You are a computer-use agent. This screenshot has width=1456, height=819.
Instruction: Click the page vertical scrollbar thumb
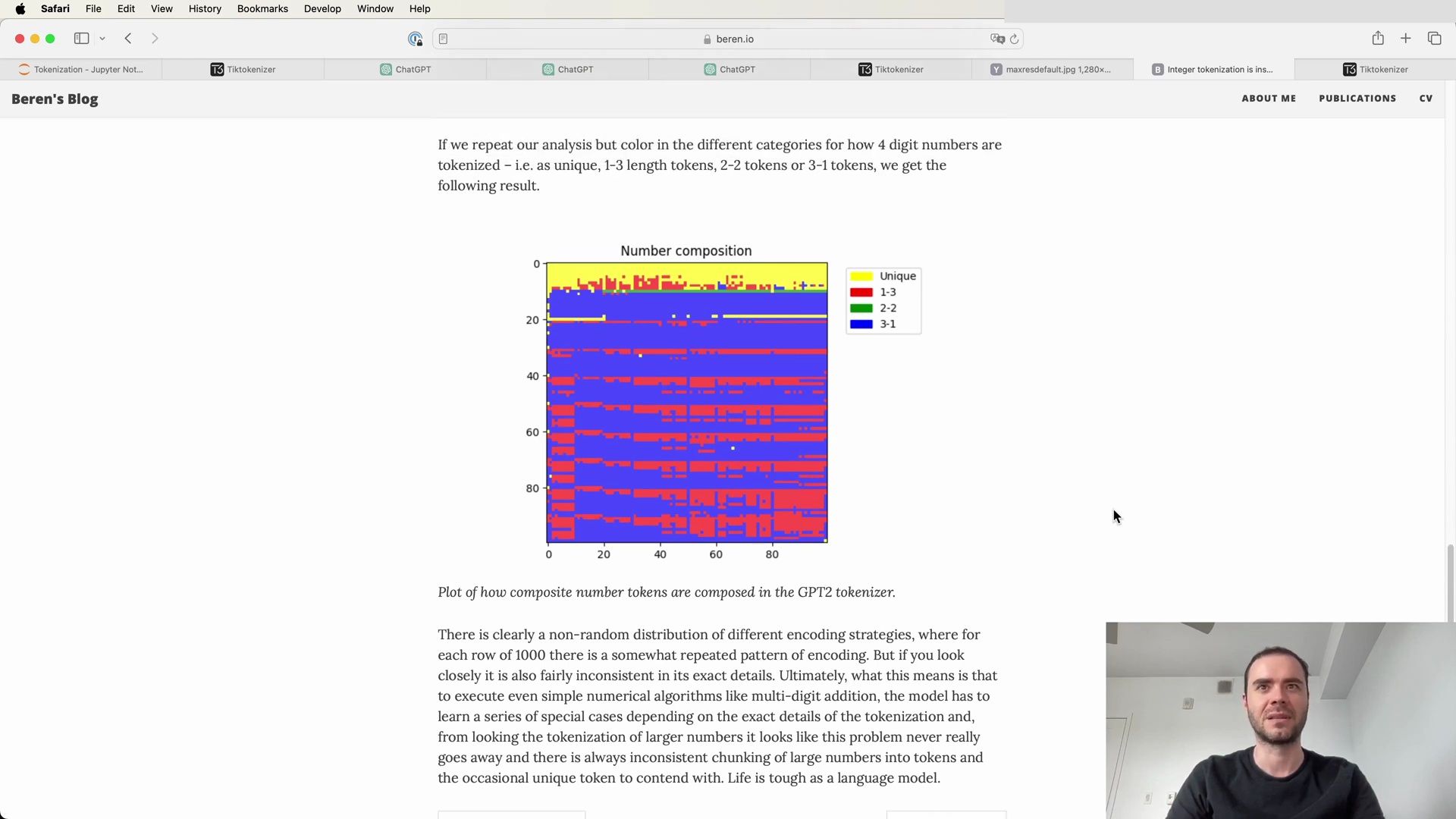coord(1451,582)
